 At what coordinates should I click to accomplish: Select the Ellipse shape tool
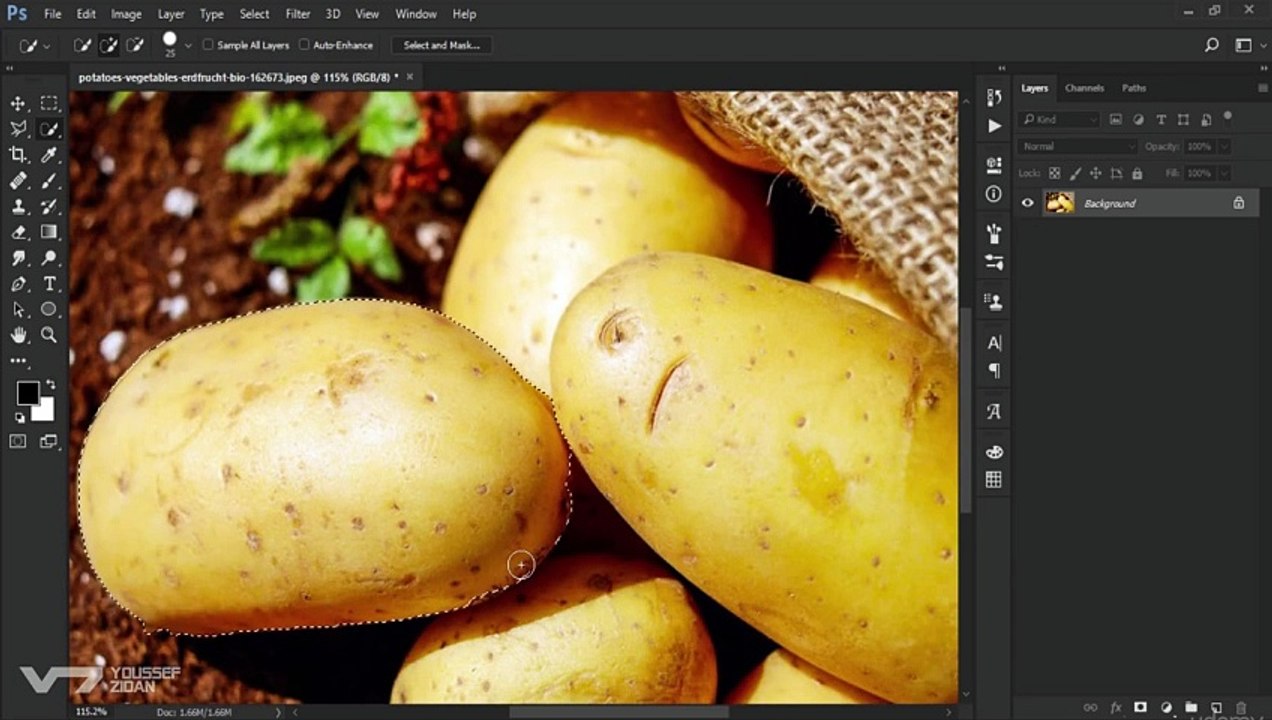48,310
